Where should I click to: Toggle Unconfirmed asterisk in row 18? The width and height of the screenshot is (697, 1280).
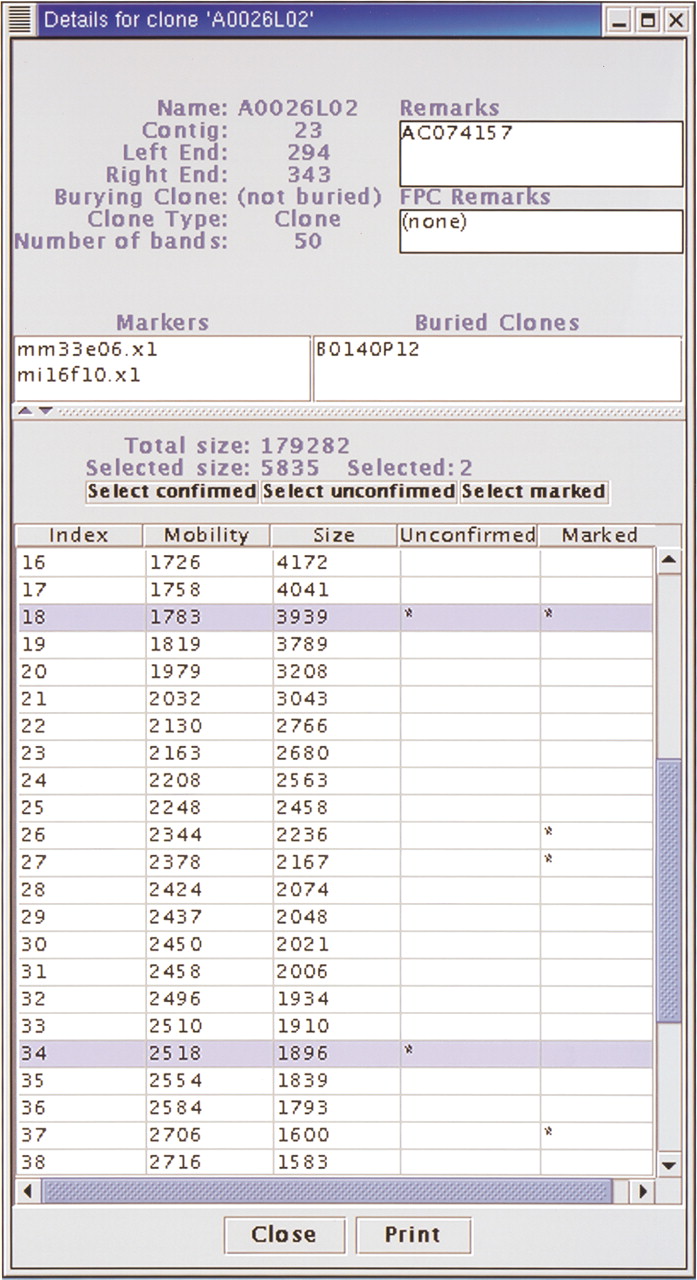[x=408, y=616]
